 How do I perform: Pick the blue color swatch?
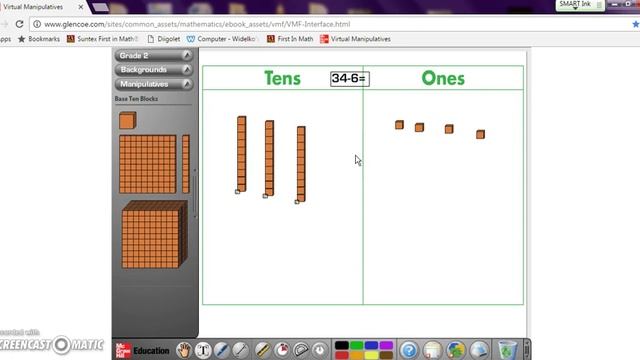[x=371, y=345]
